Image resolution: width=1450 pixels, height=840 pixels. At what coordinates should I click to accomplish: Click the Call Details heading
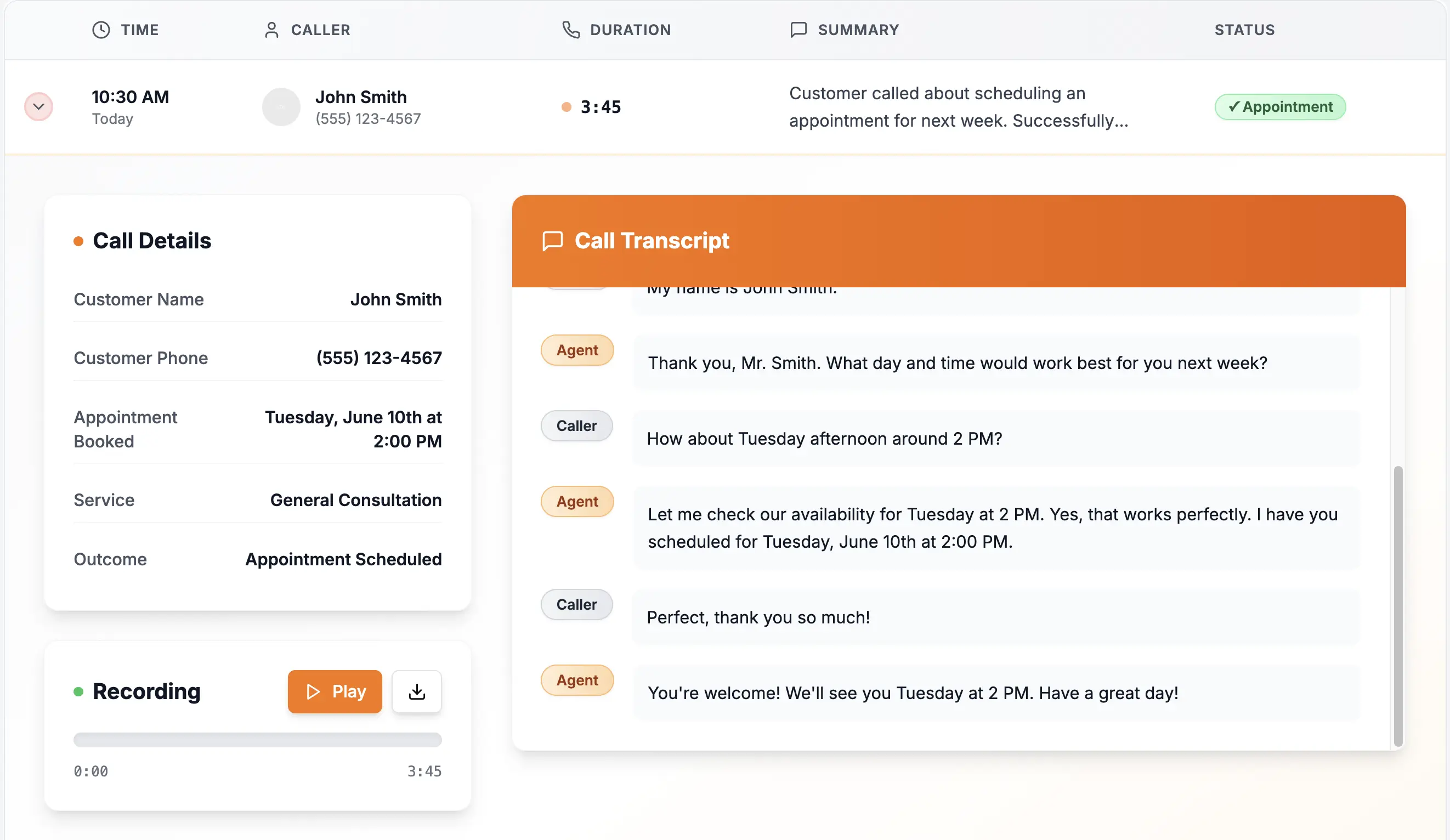[152, 241]
